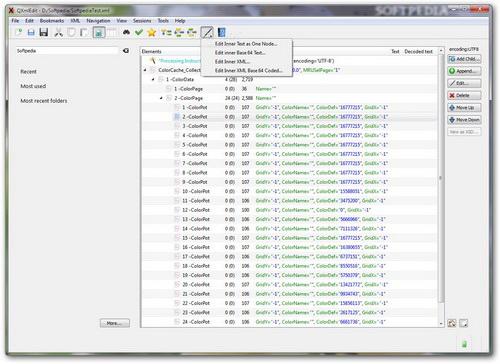Clear the search field with the arrow icon

126,51
